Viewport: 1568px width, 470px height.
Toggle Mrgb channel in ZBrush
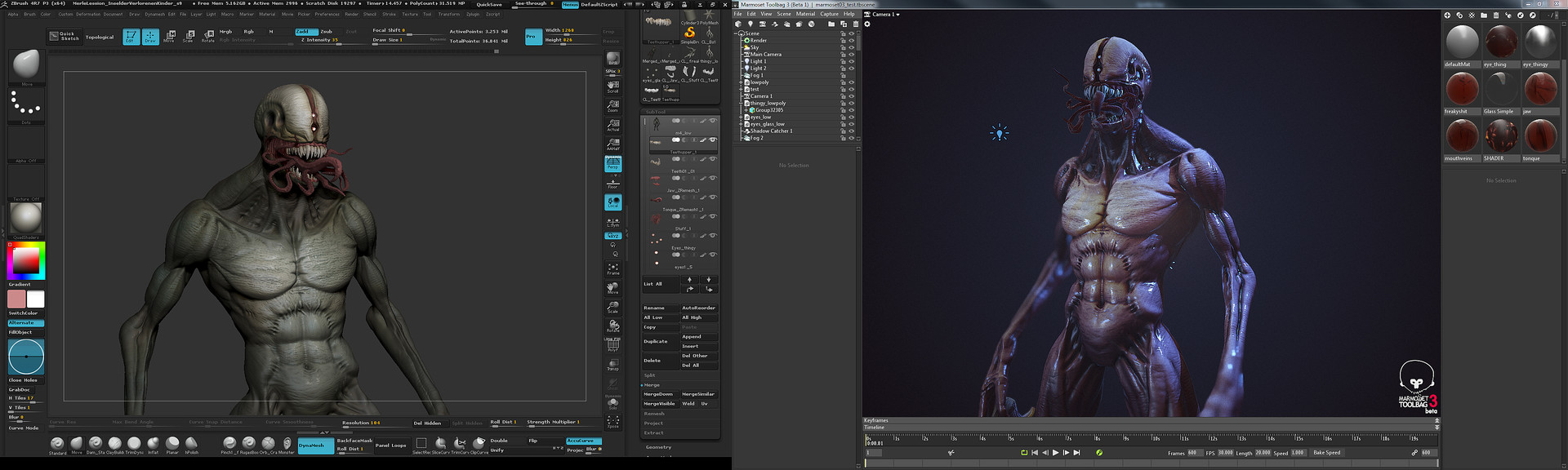click(226, 31)
